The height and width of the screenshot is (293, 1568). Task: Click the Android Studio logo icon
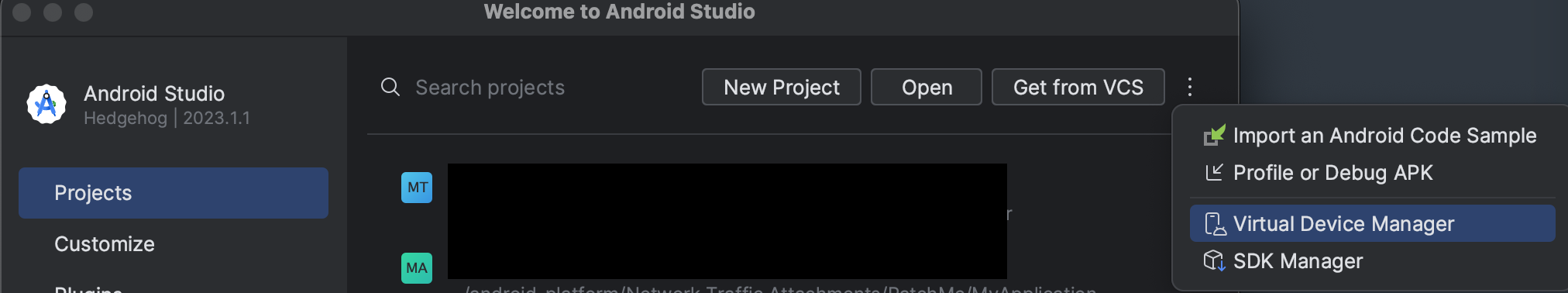click(x=46, y=104)
